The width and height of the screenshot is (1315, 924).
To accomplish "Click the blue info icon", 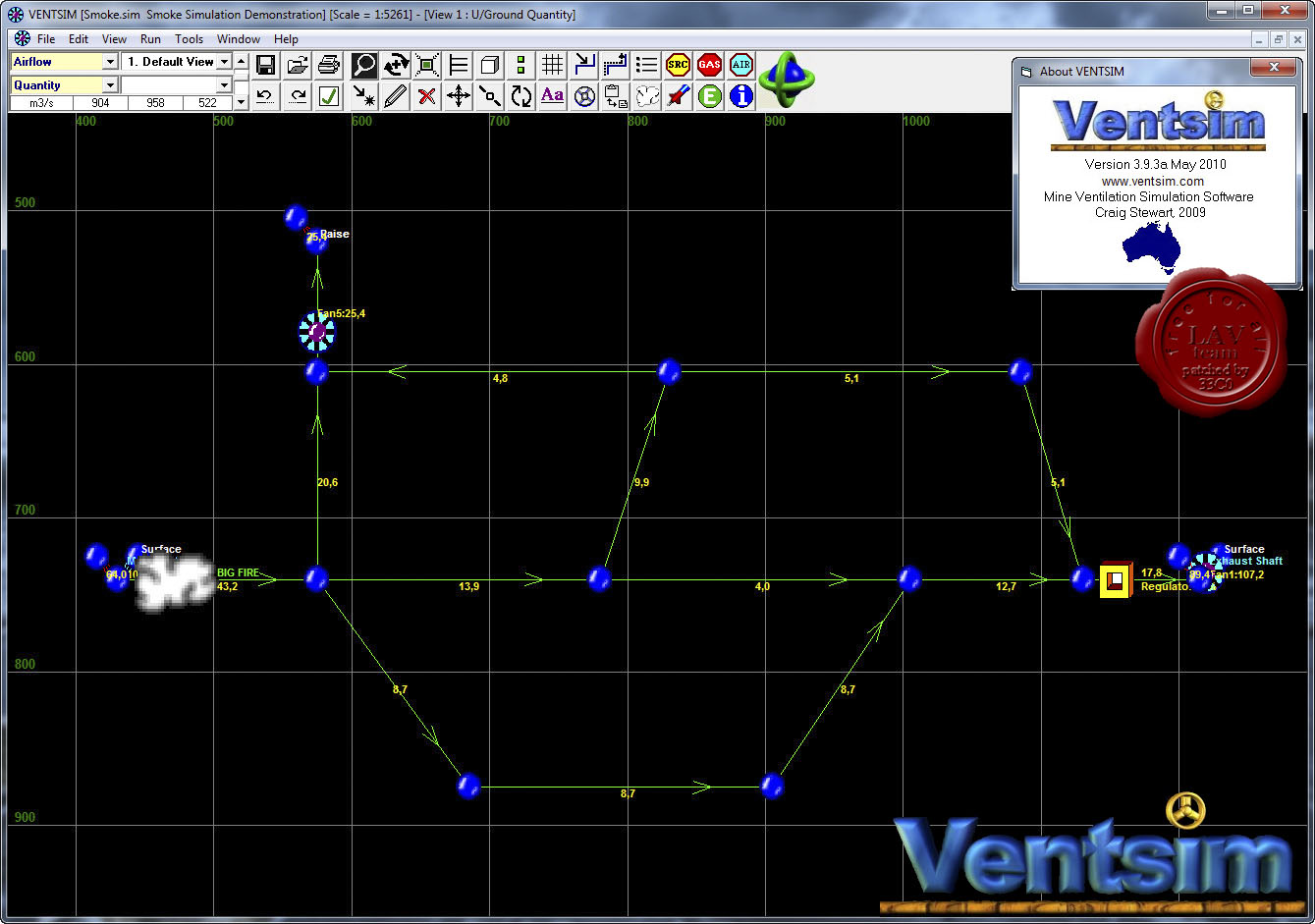I will [741, 96].
